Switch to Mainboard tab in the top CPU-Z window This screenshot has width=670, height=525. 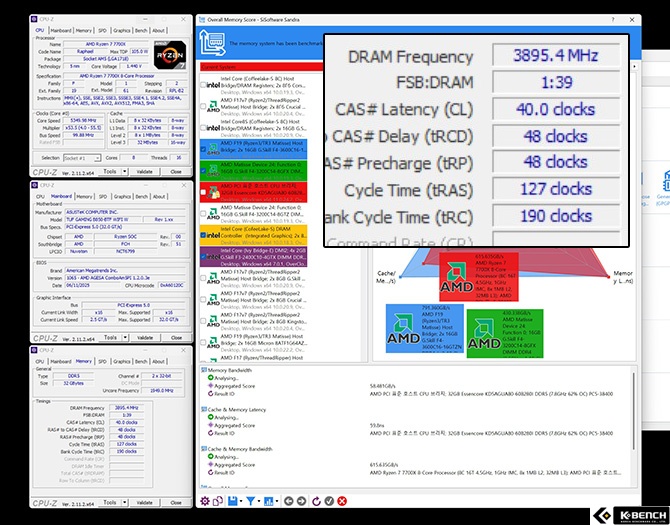[61, 31]
